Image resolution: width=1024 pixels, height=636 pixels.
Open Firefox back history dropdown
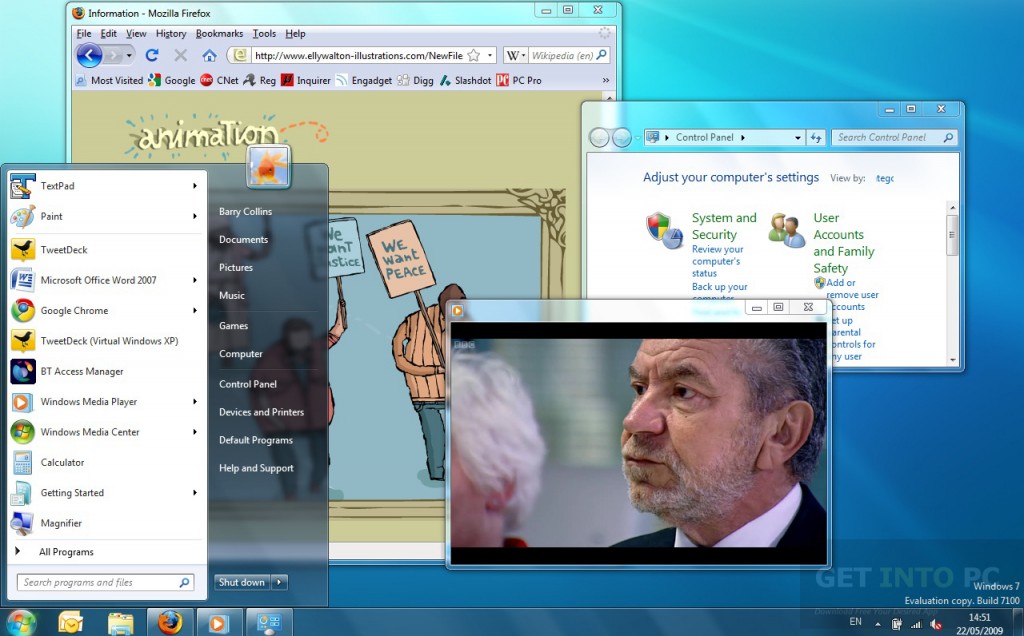[x=129, y=56]
